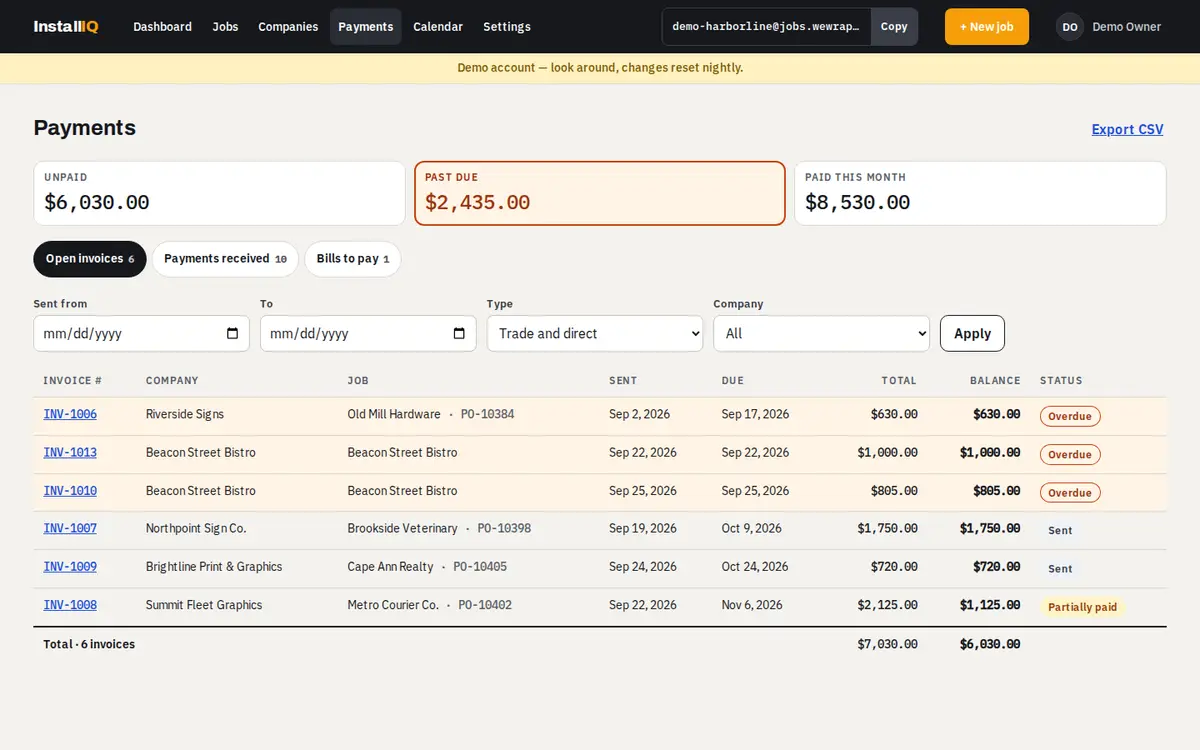This screenshot has width=1200, height=750.
Task: Click the Overdue badge for INV-1010
Action: coord(1070,492)
